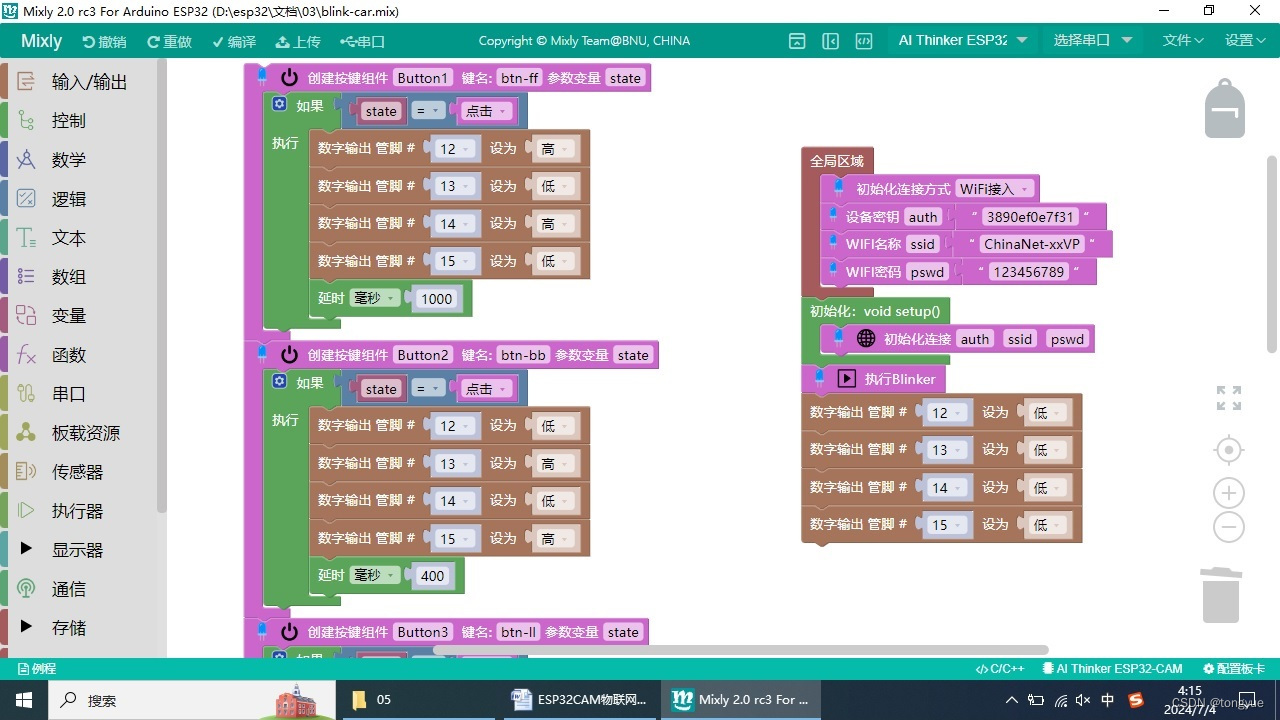Click the 重做 redo button

tap(169, 42)
